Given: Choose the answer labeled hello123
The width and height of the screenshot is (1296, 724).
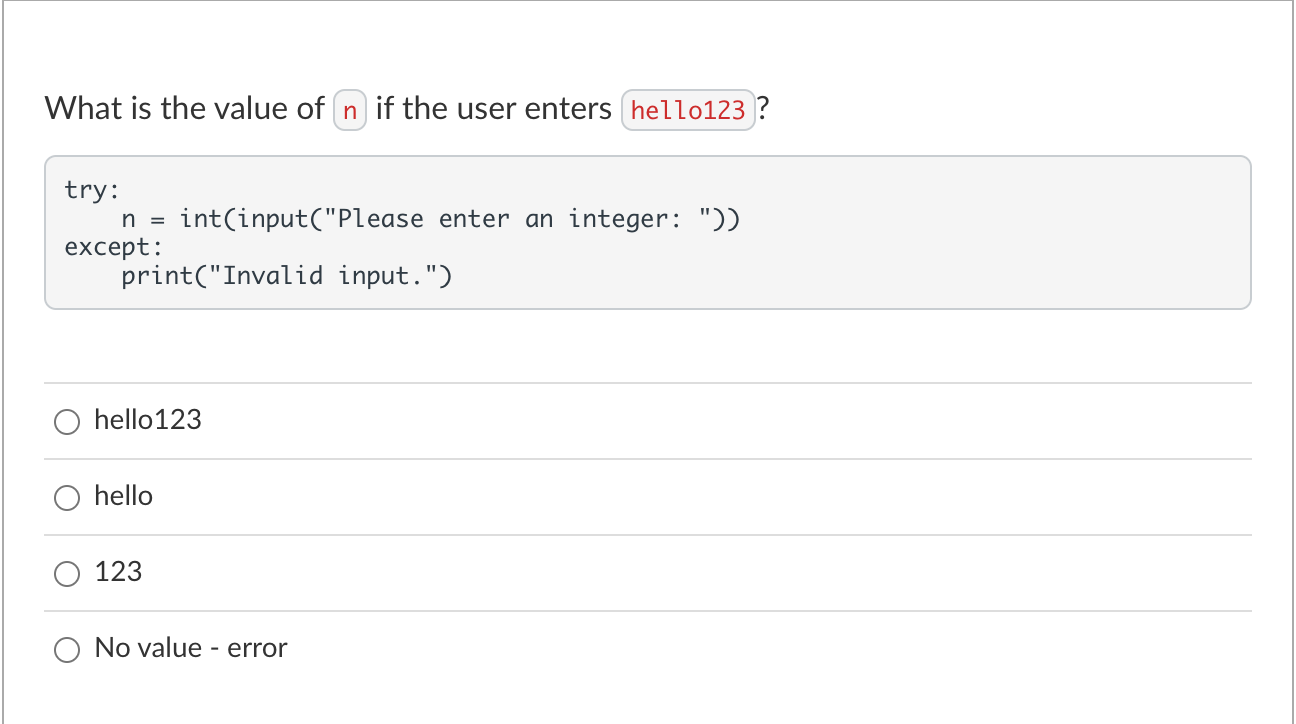Looking at the screenshot, I should [147, 420].
